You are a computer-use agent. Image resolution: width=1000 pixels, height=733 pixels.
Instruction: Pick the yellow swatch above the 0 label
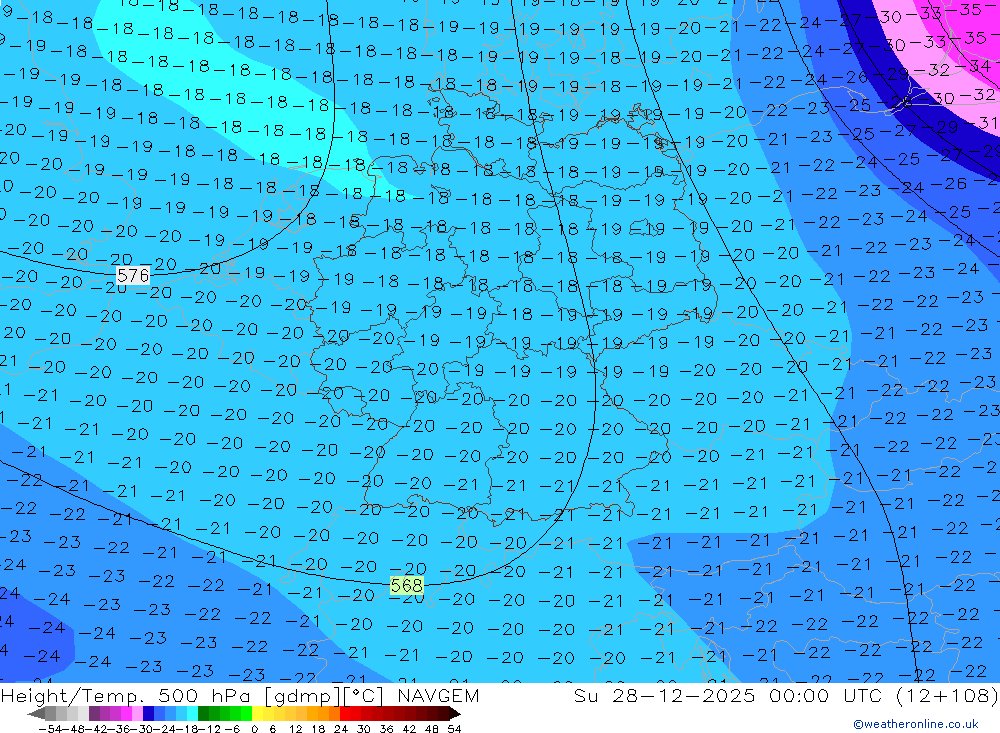tap(257, 713)
